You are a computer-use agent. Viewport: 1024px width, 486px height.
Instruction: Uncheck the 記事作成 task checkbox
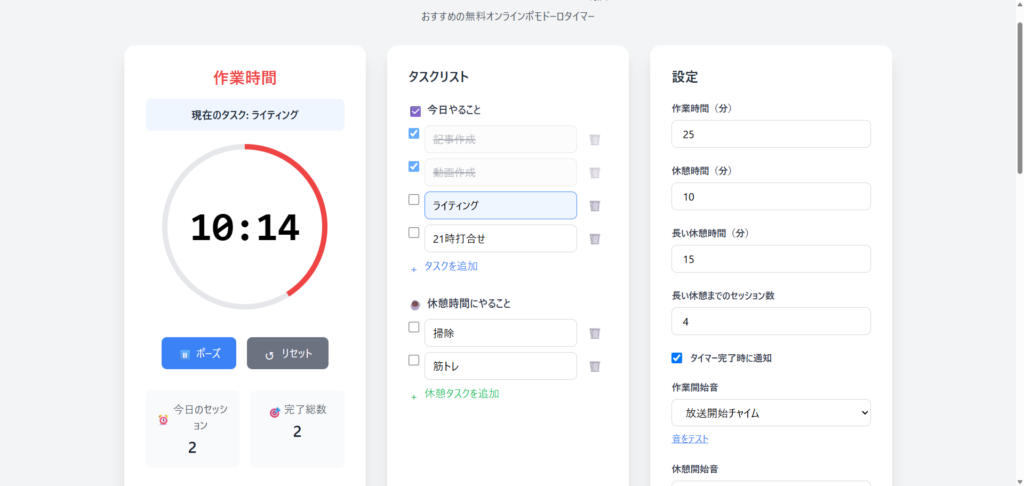pos(413,133)
